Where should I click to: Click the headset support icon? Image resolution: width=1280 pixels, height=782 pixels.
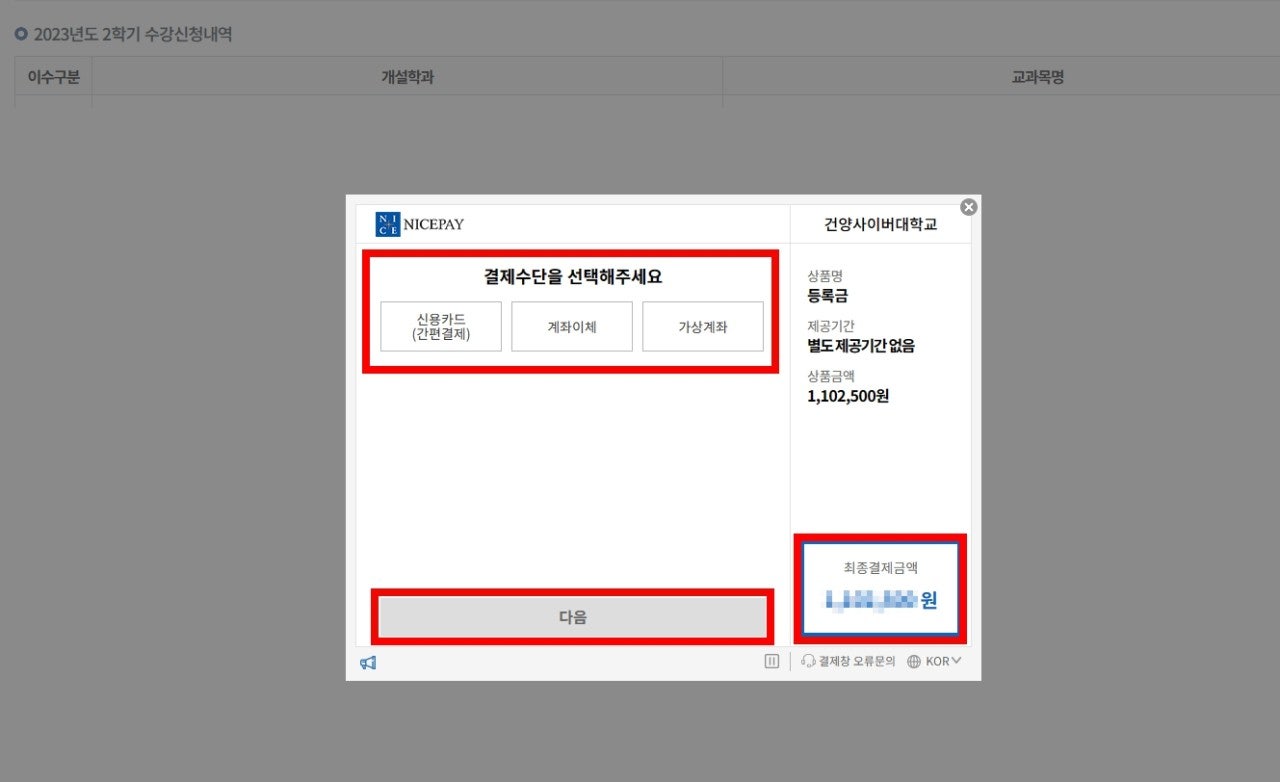[808, 661]
